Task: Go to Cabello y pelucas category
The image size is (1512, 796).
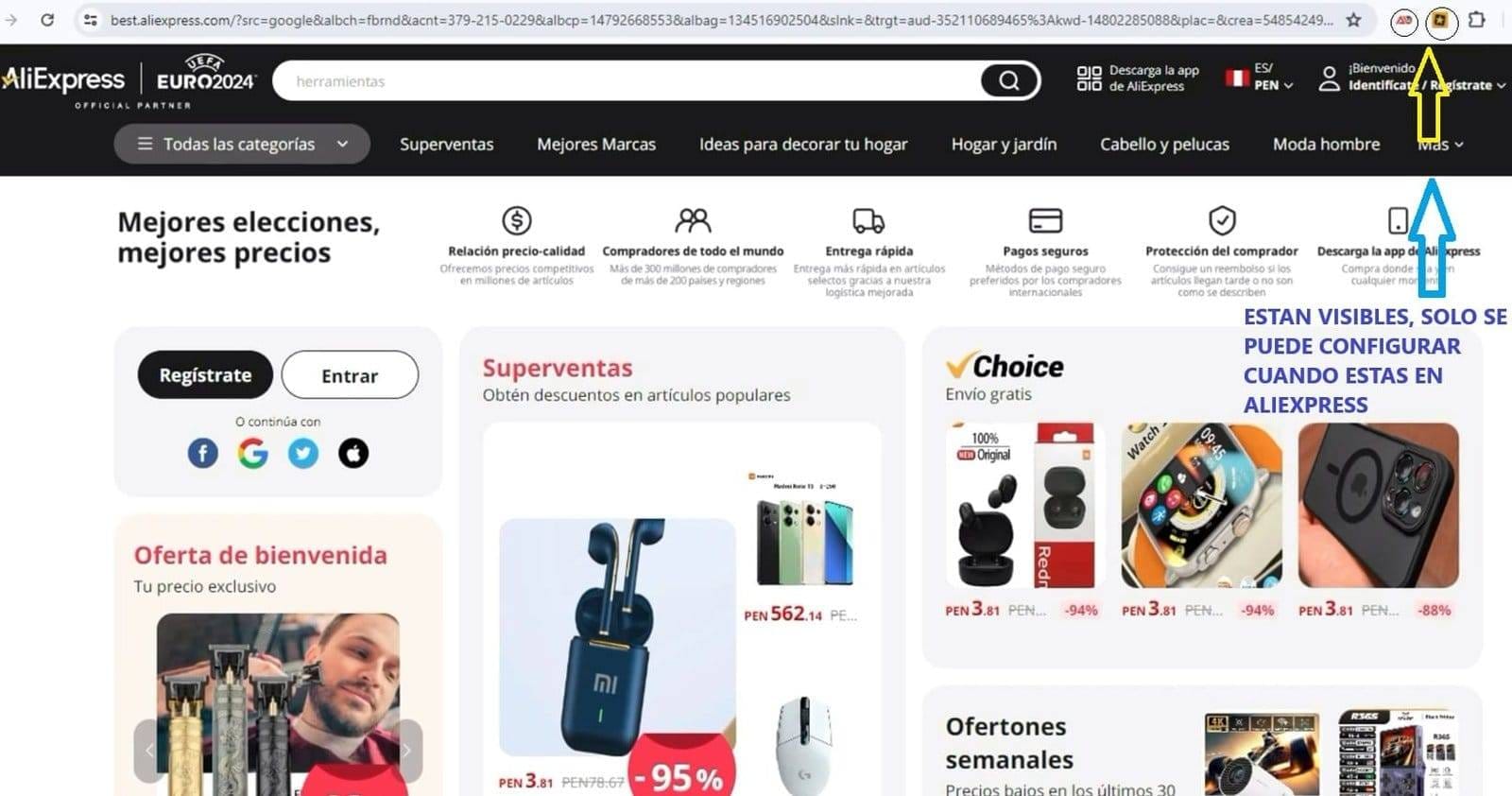Action: [1164, 145]
